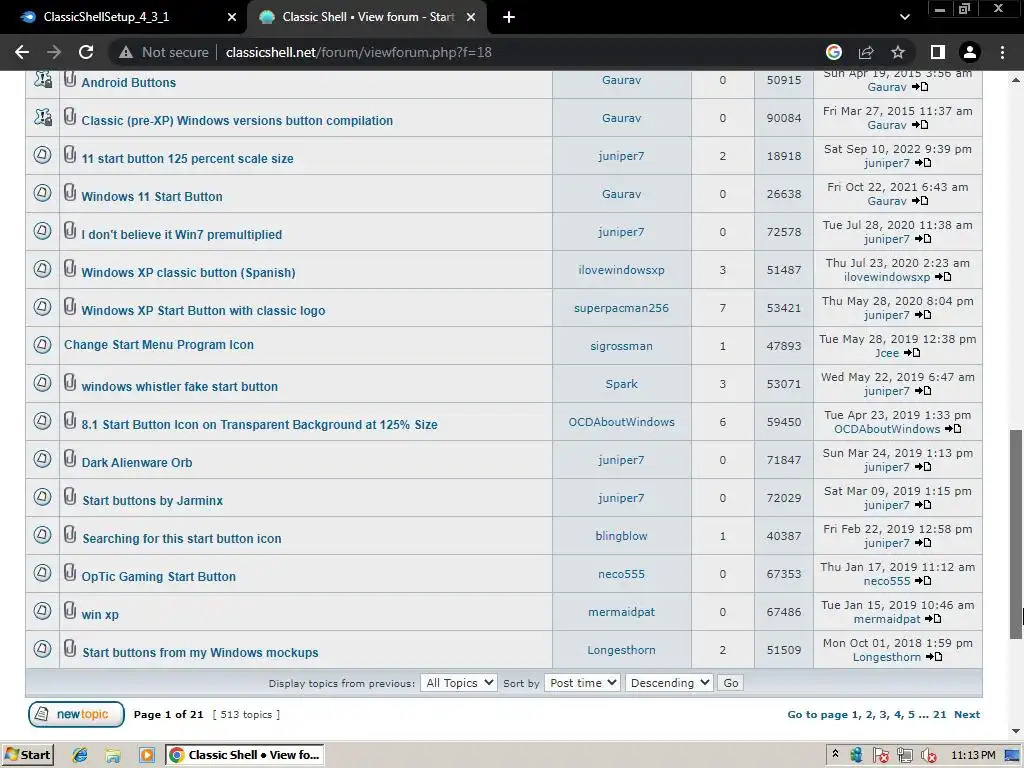Open windows whistler fake start button topic
This screenshot has height=768, width=1024.
180,387
